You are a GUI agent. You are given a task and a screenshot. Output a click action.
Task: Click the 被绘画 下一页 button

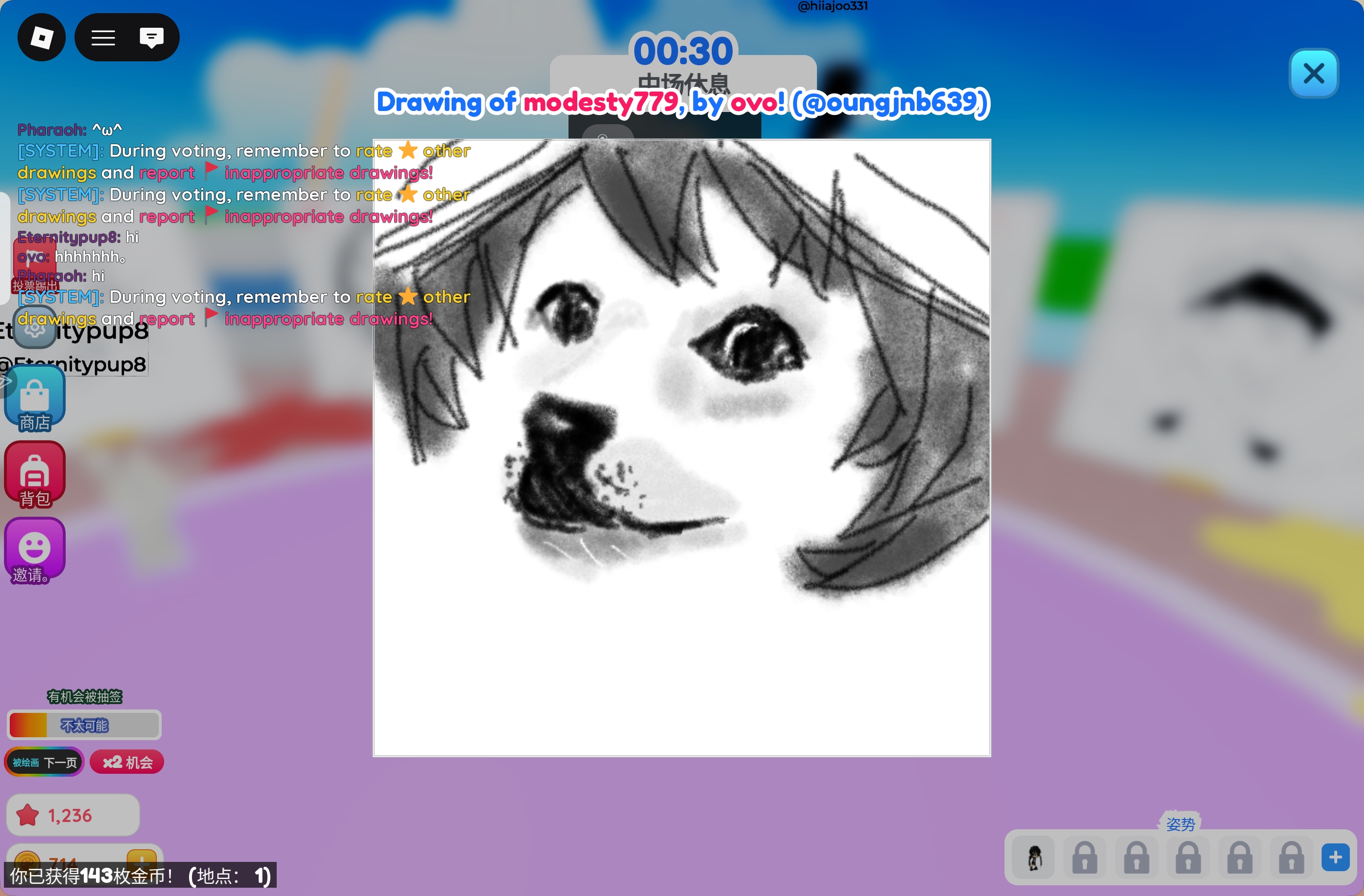tap(44, 762)
